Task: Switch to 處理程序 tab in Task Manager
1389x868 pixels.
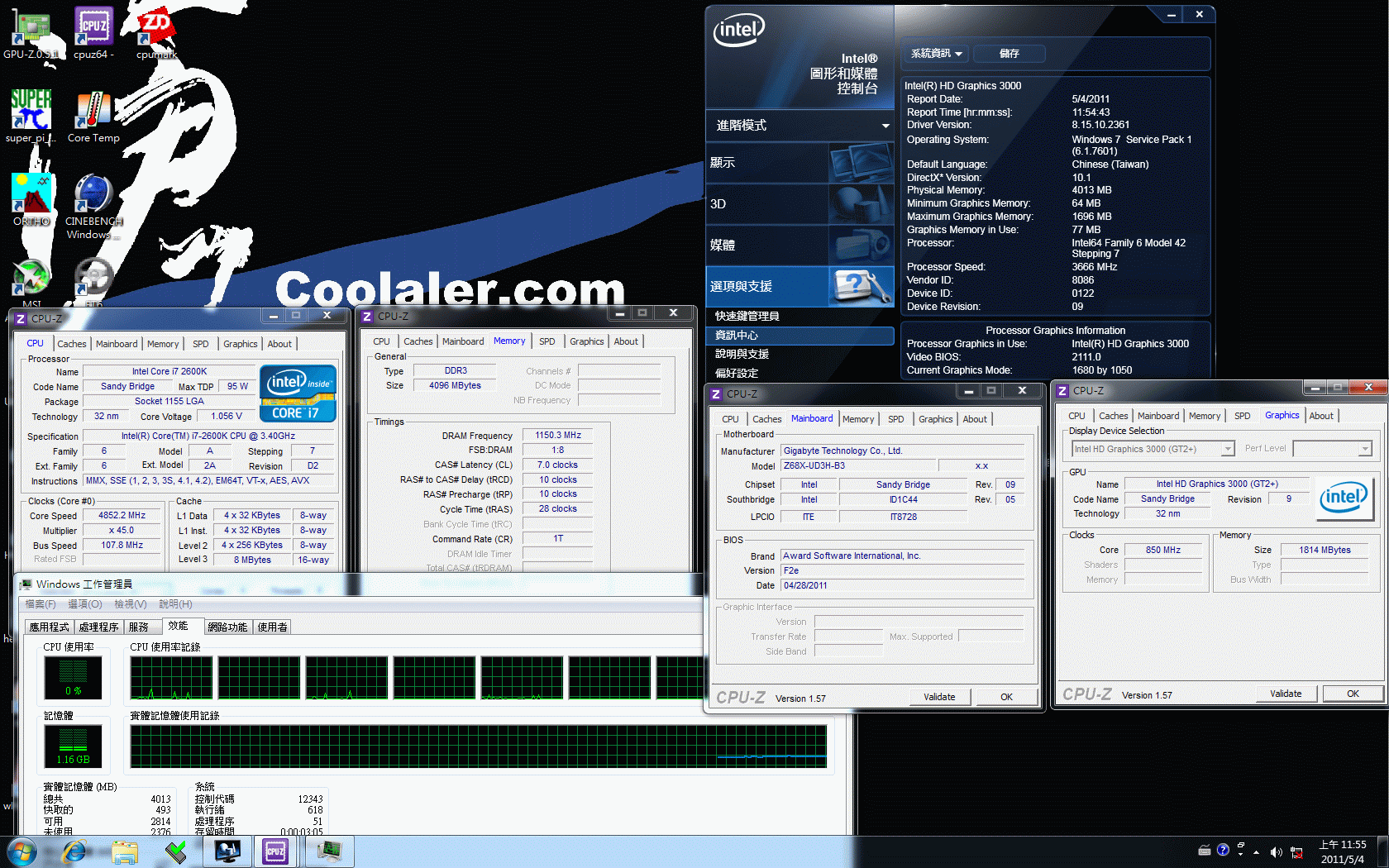Action: [99, 627]
